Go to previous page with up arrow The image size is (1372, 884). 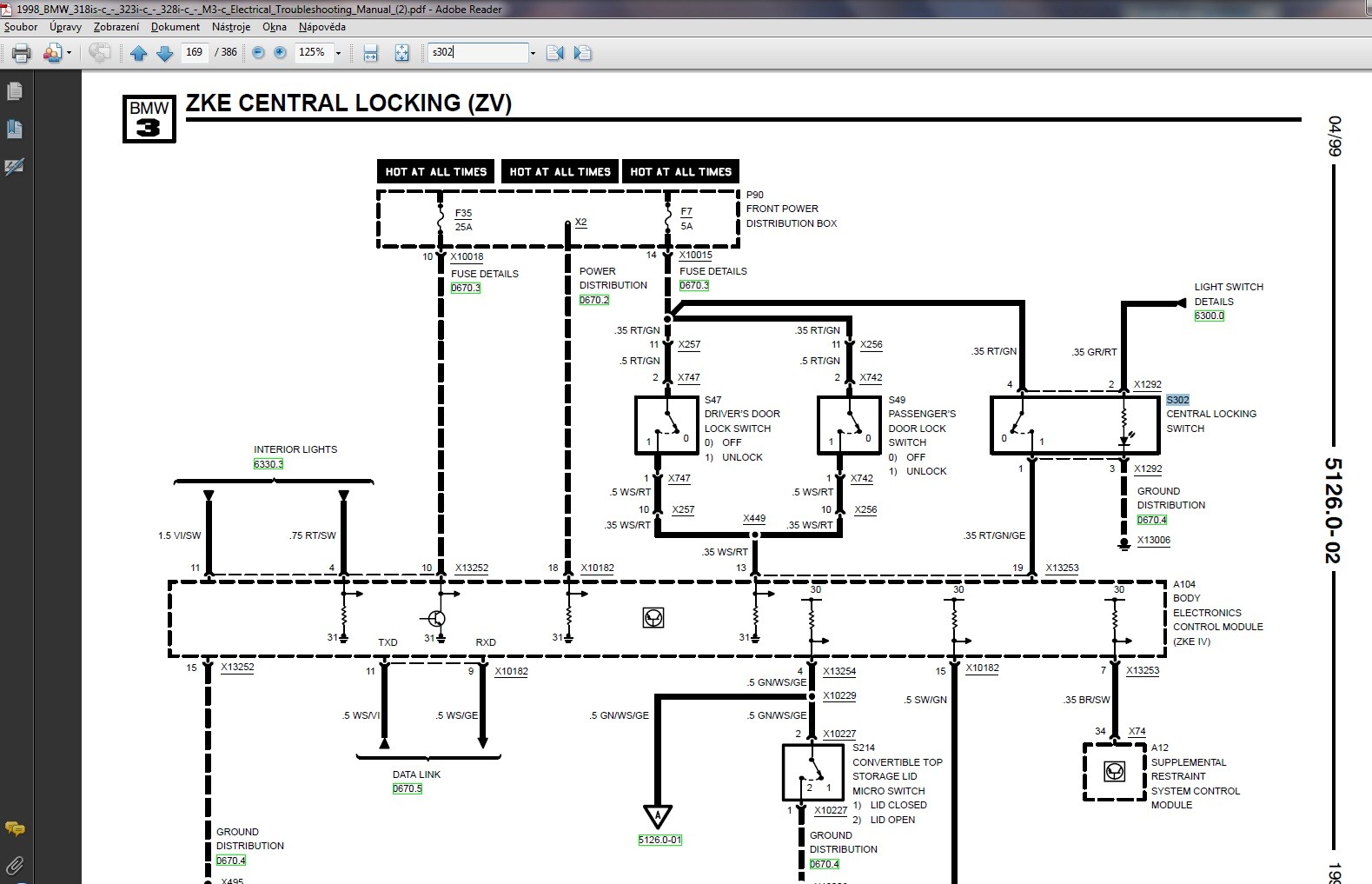(138, 53)
